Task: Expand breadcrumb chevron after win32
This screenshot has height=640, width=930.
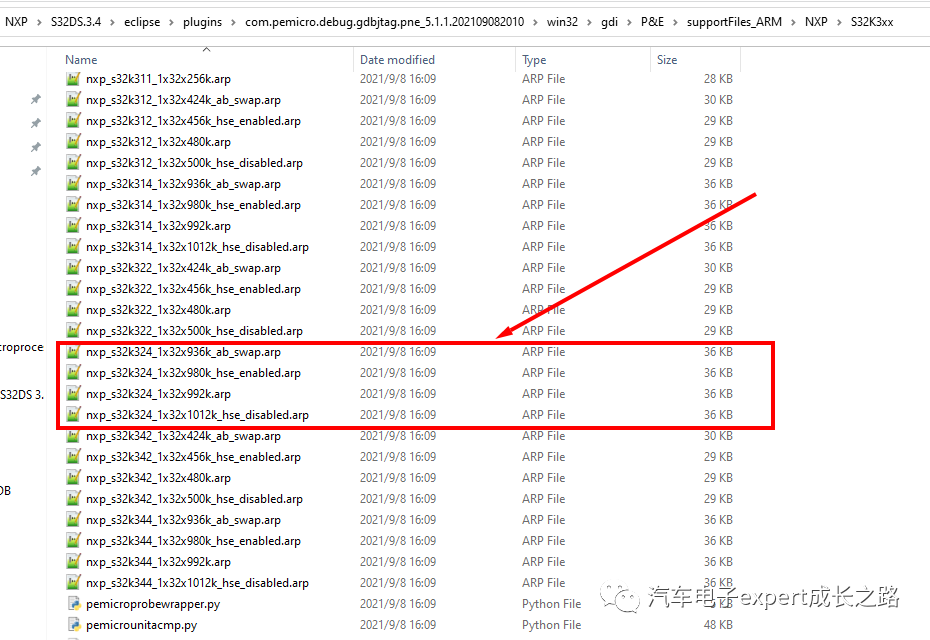Action: 590,23
